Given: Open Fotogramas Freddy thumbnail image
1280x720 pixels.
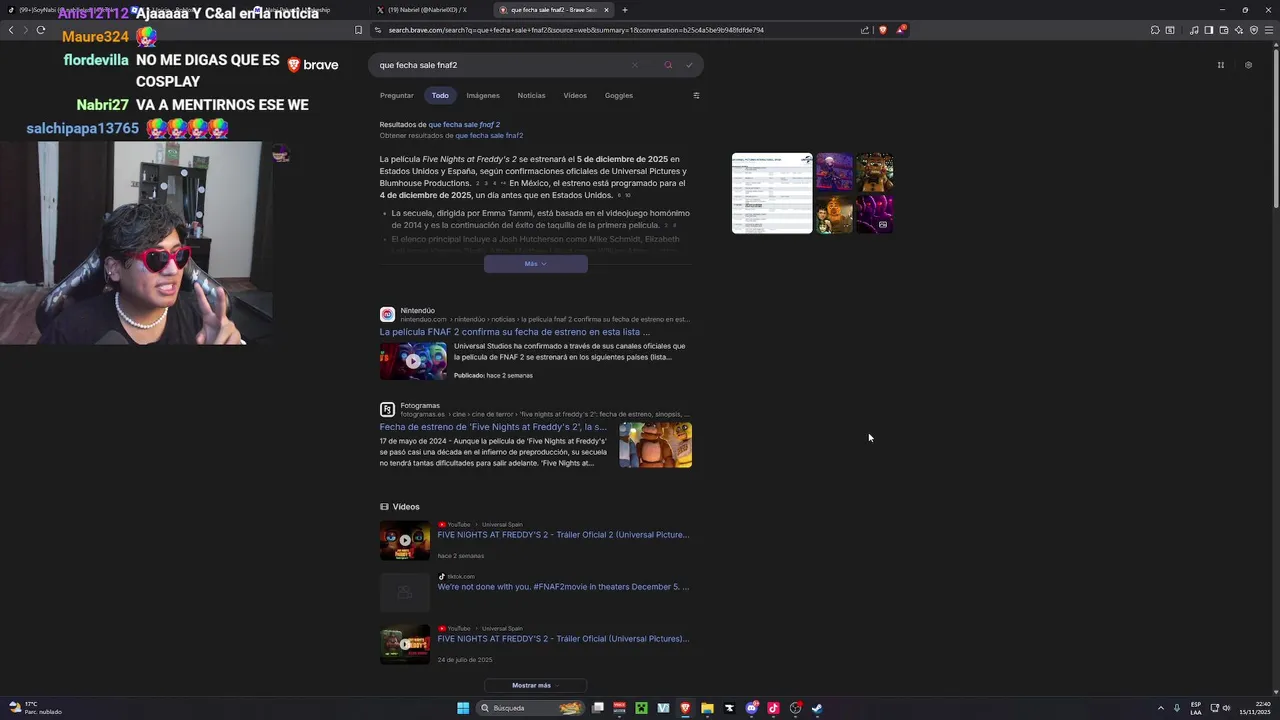Looking at the screenshot, I should tap(655, 445).
